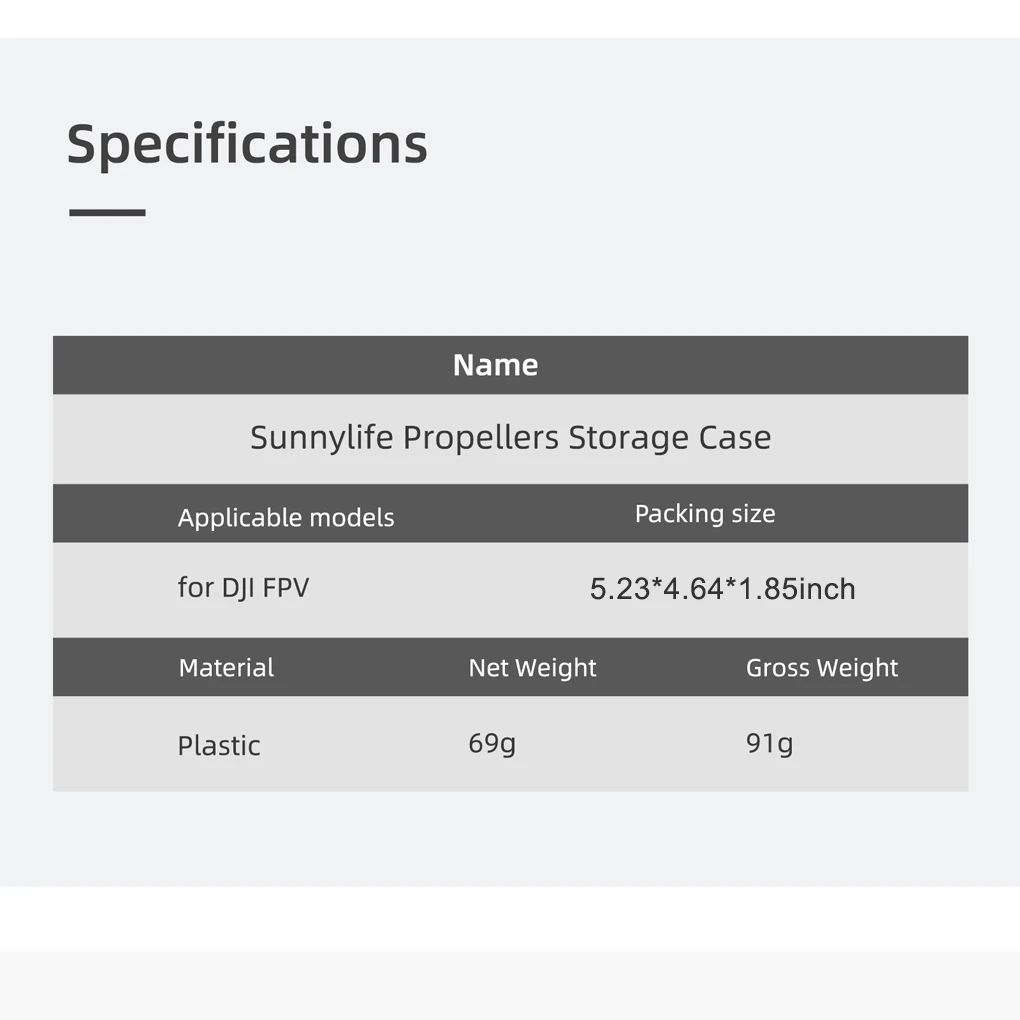Click the word size in Packing size
The width and height of the screenshot is (1020, 1020).
coord(753,514)
